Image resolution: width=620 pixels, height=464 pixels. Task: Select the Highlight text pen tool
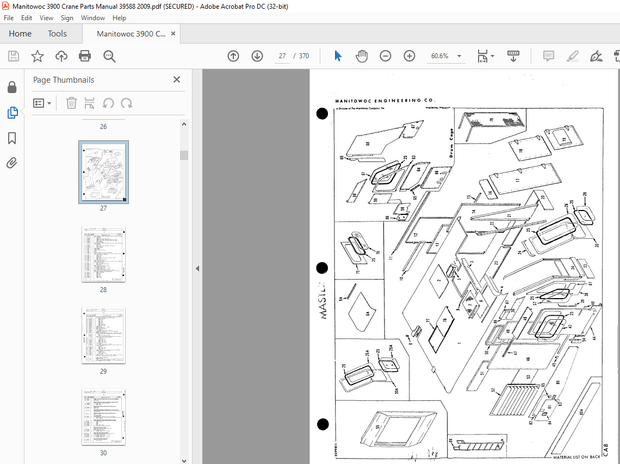click(x=572, y=56)
